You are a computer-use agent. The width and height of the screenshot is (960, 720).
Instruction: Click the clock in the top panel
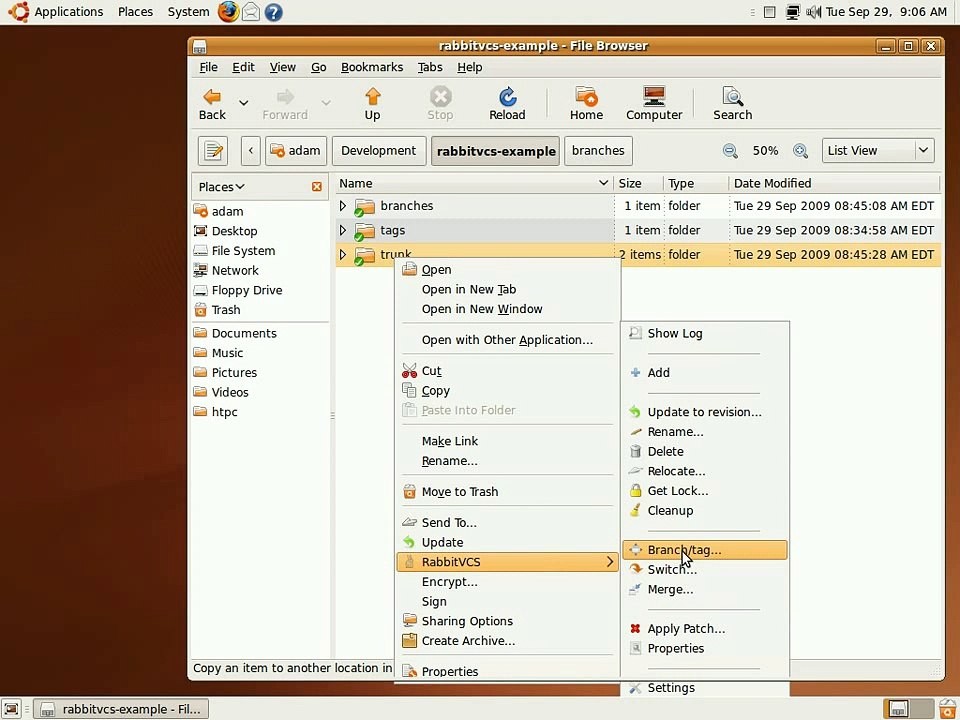click(886, 12)
